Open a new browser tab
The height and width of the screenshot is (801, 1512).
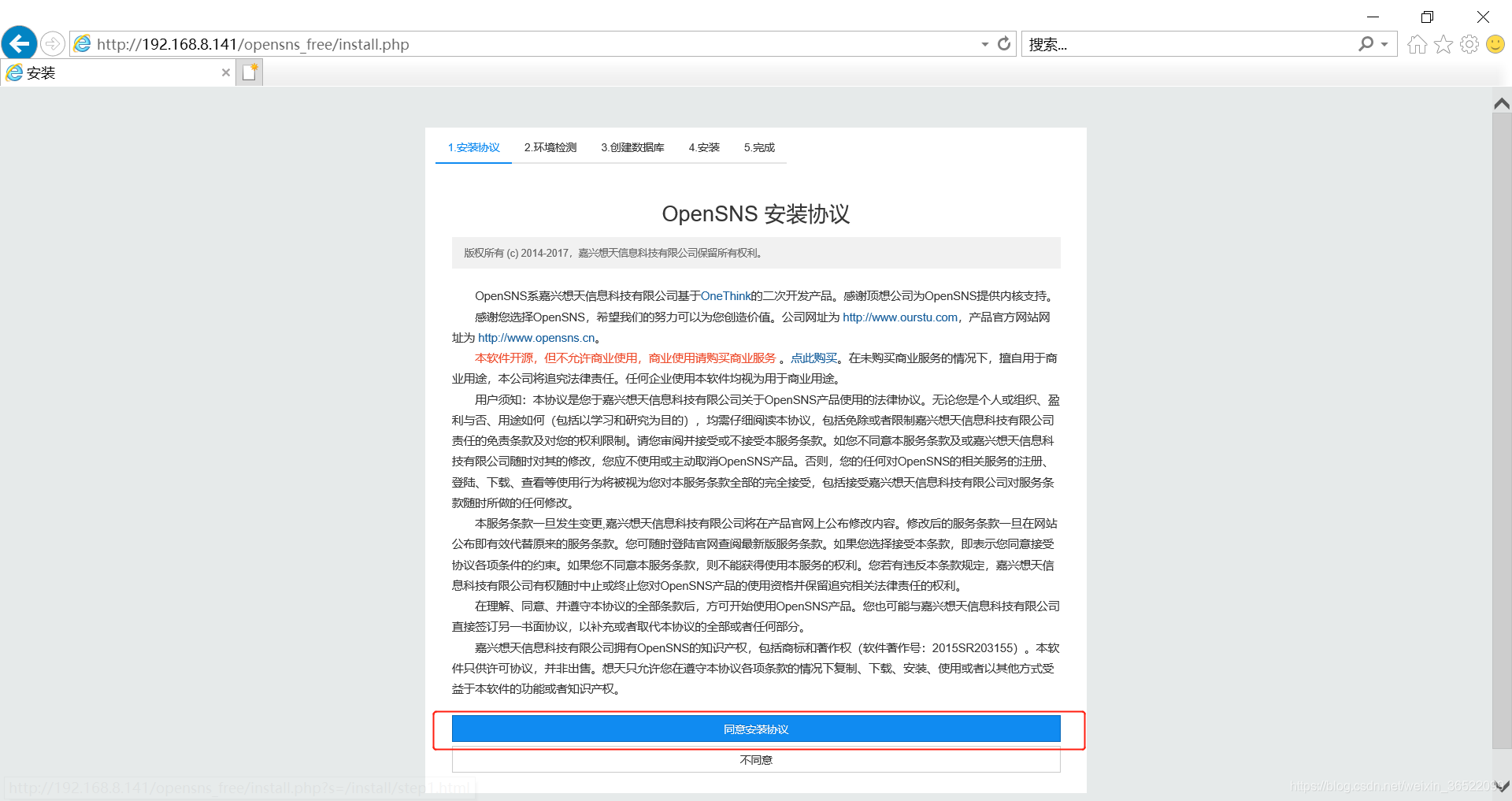coord(250,72)
